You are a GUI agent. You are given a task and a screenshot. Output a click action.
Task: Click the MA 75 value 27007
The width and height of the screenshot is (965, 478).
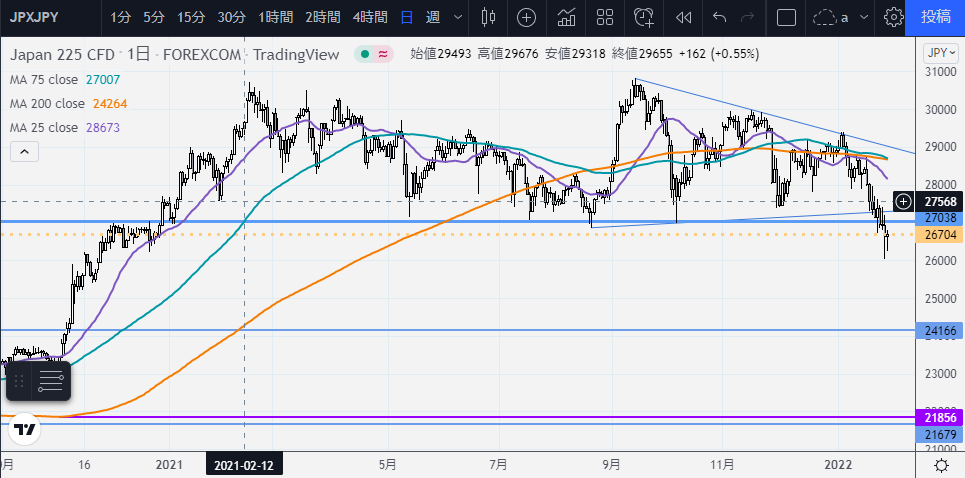point(102,79)
